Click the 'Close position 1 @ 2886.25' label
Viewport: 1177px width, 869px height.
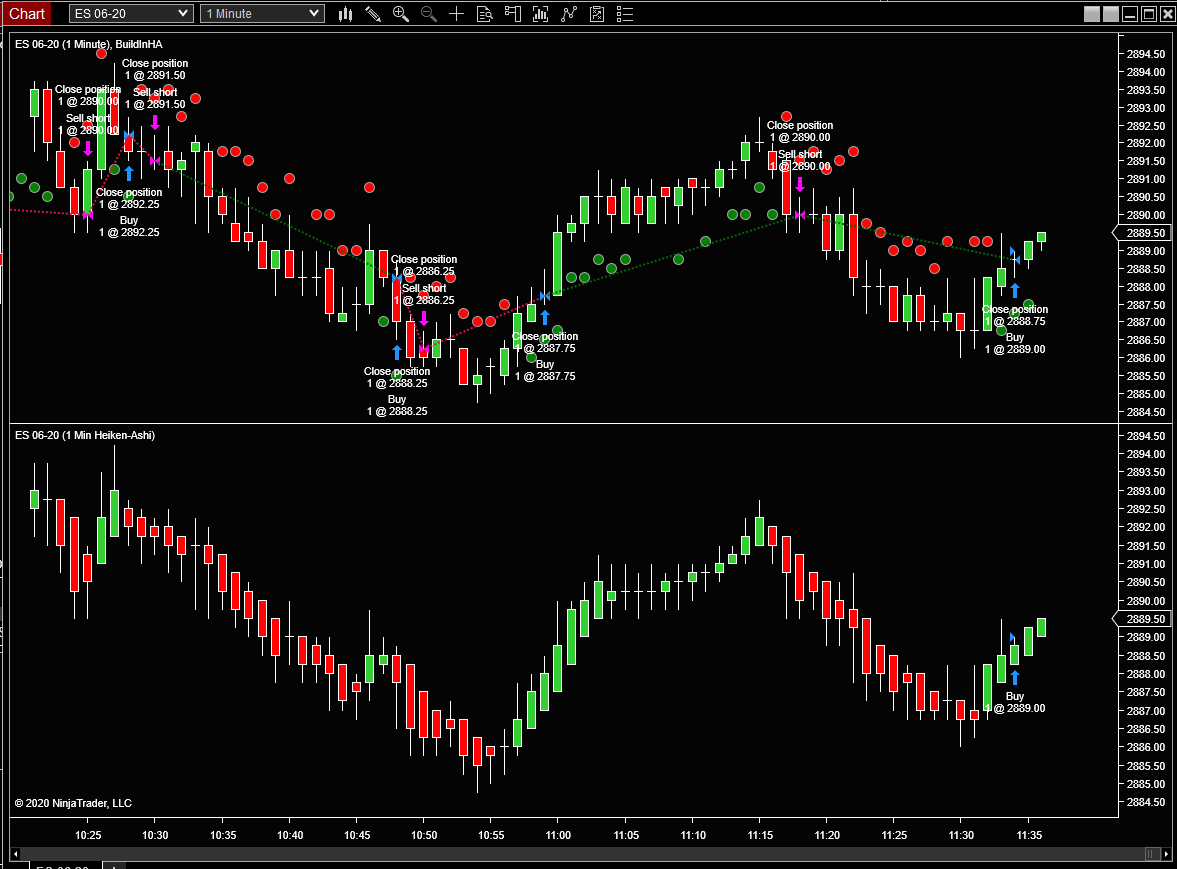(423, 265)
